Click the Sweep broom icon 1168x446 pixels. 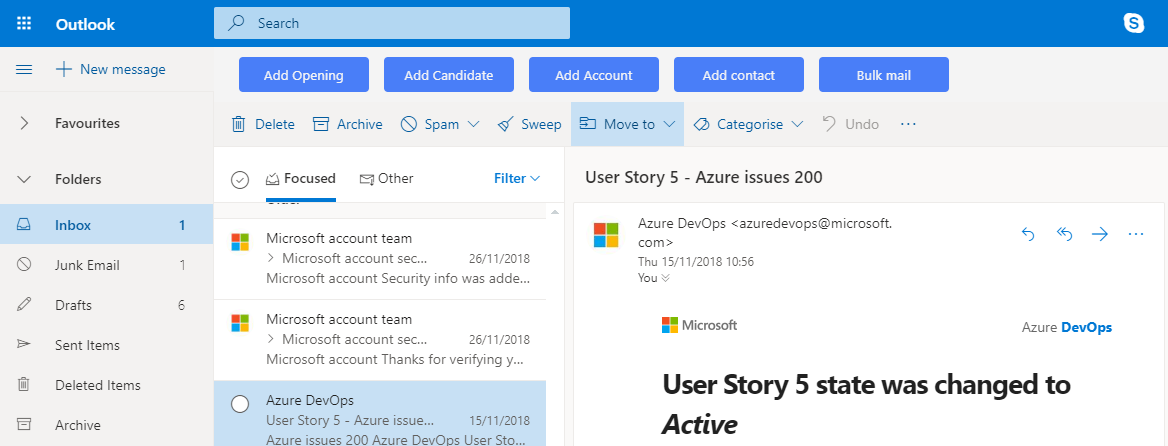point(506,124)
